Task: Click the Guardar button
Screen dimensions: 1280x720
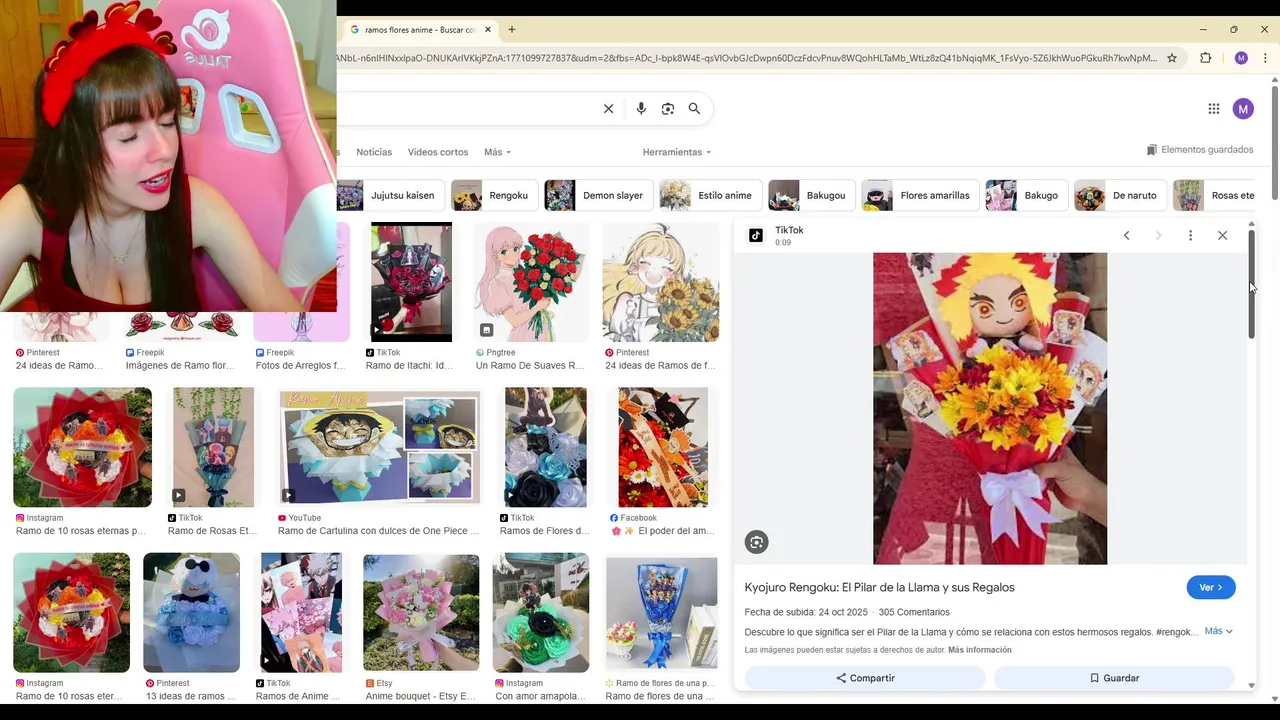Action: (x=1114, y=678)
